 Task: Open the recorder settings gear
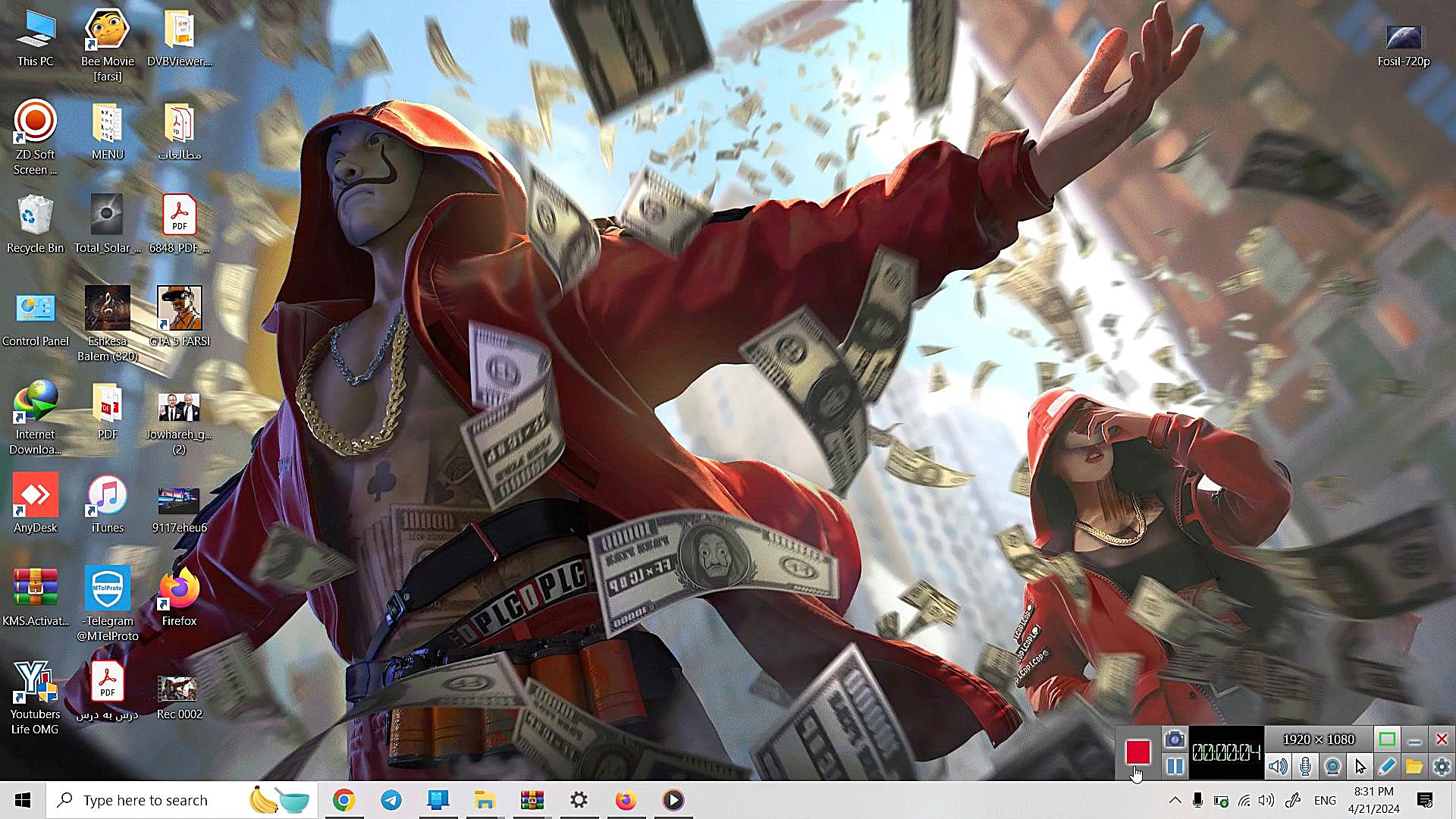(1442, 767)
